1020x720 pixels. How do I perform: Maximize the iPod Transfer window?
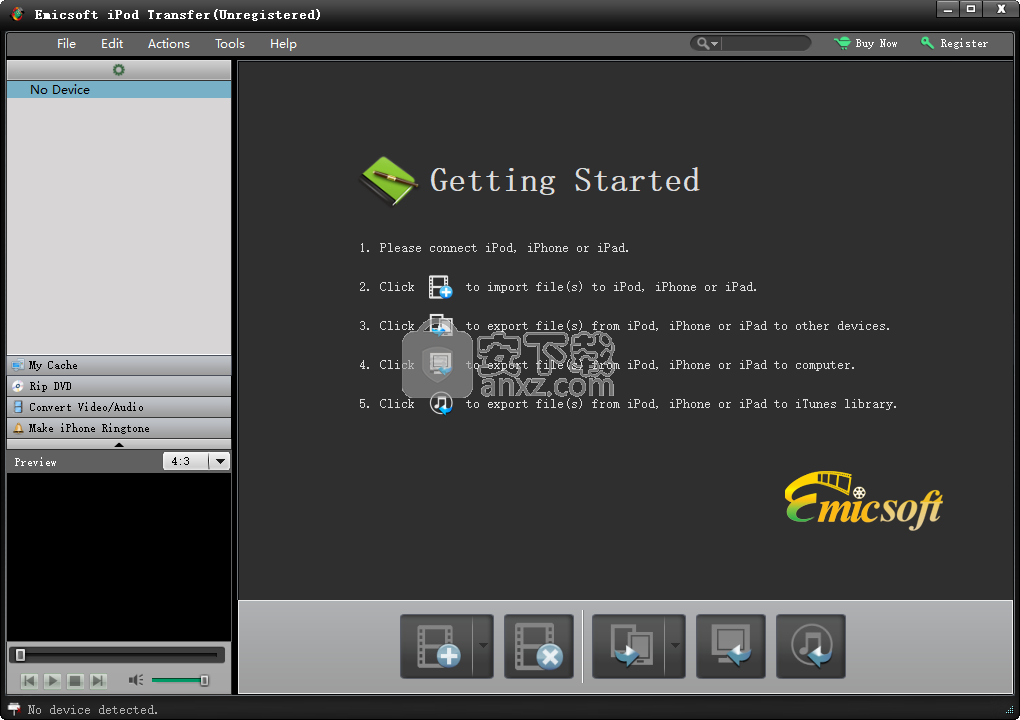point(971,9)
